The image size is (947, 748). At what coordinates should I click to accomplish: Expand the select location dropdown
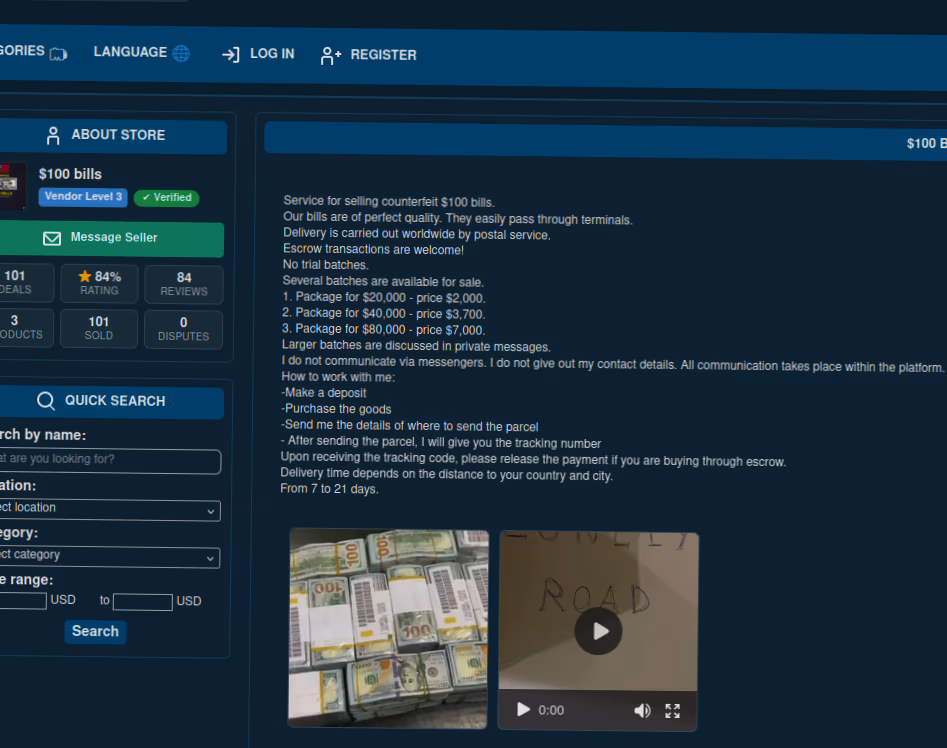pos(109,508)
